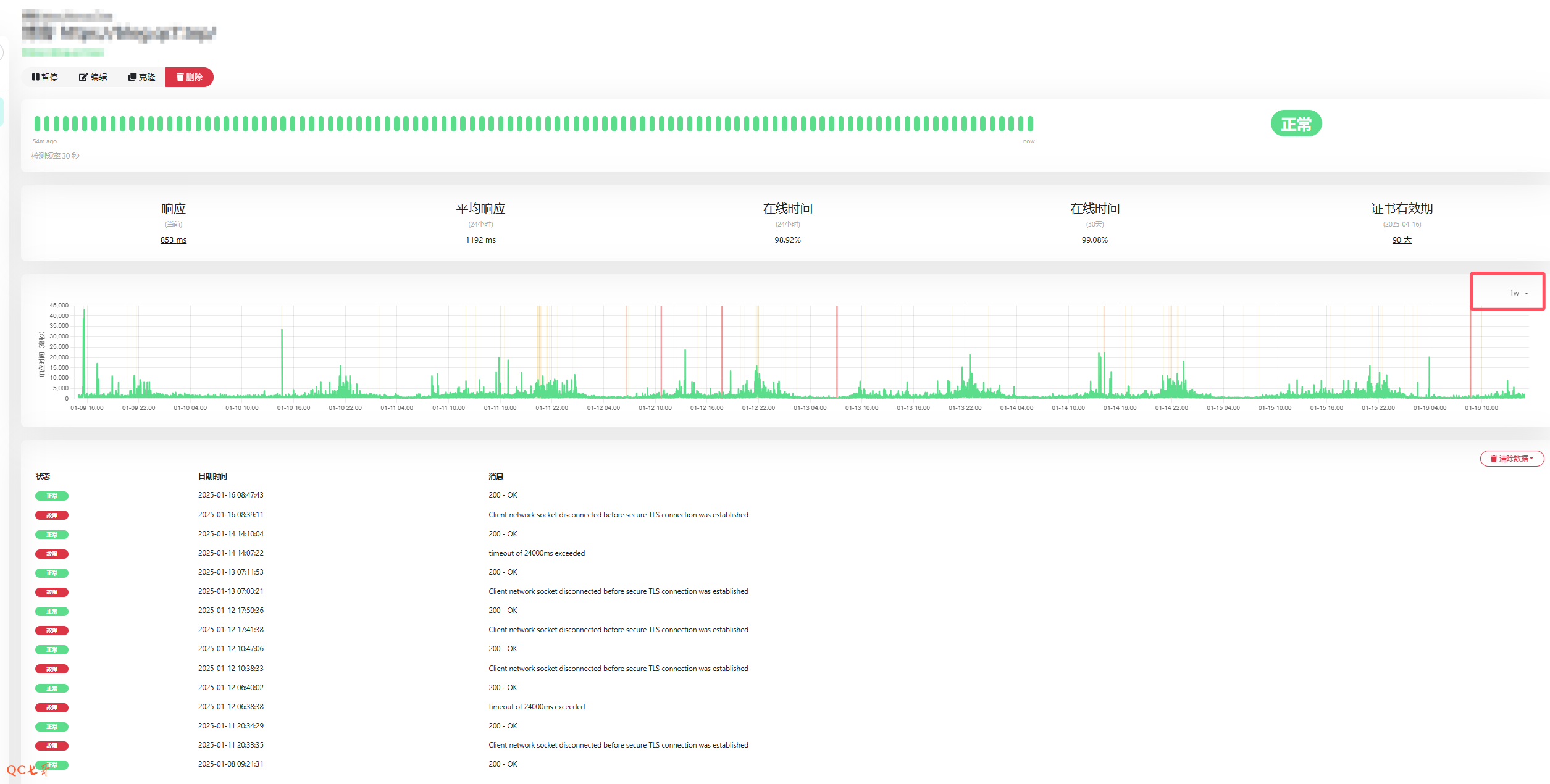This screenshot has width=1550, height=784.
Task: Click the 日期时间 column header
Action: [212, 477]
